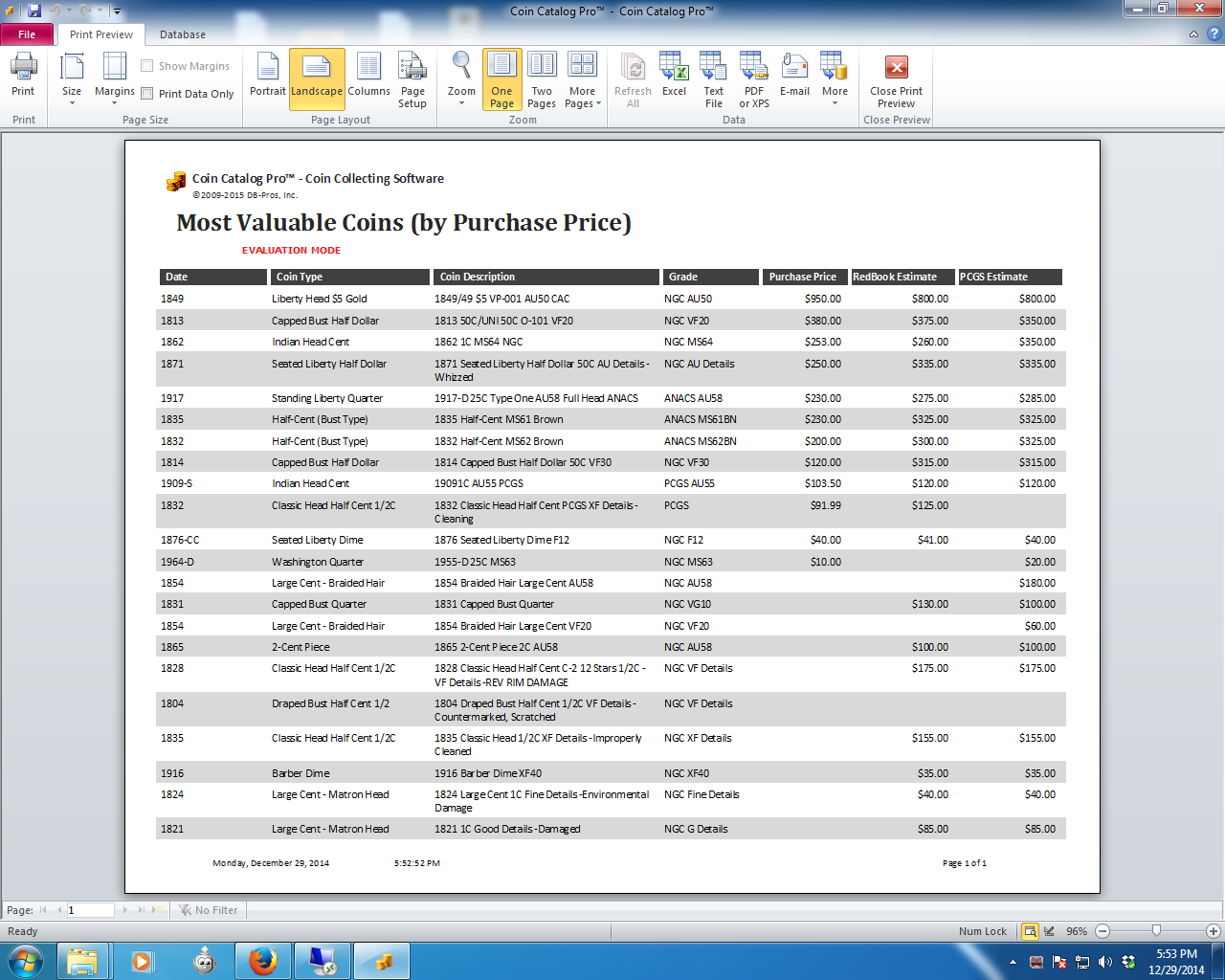
Task: Select One Page view
Action: click(501, 80)
